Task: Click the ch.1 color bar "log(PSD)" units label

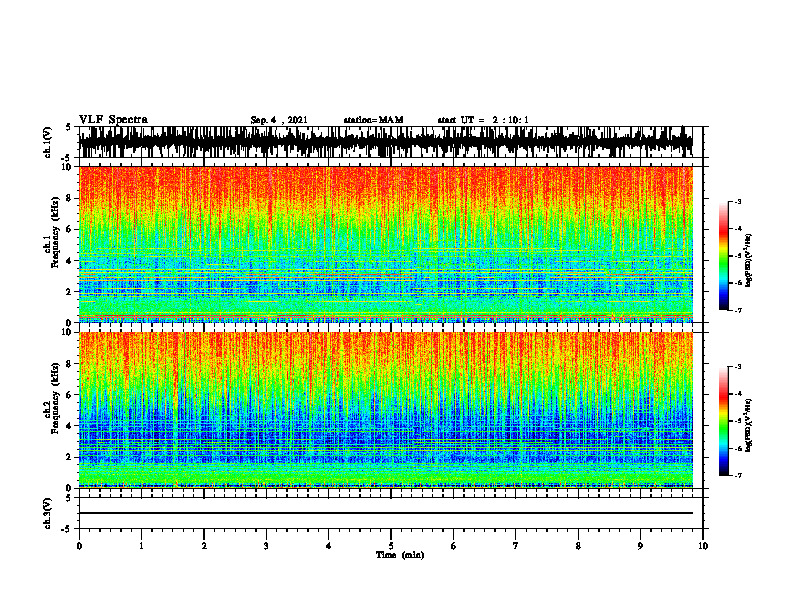Action: 749,261
